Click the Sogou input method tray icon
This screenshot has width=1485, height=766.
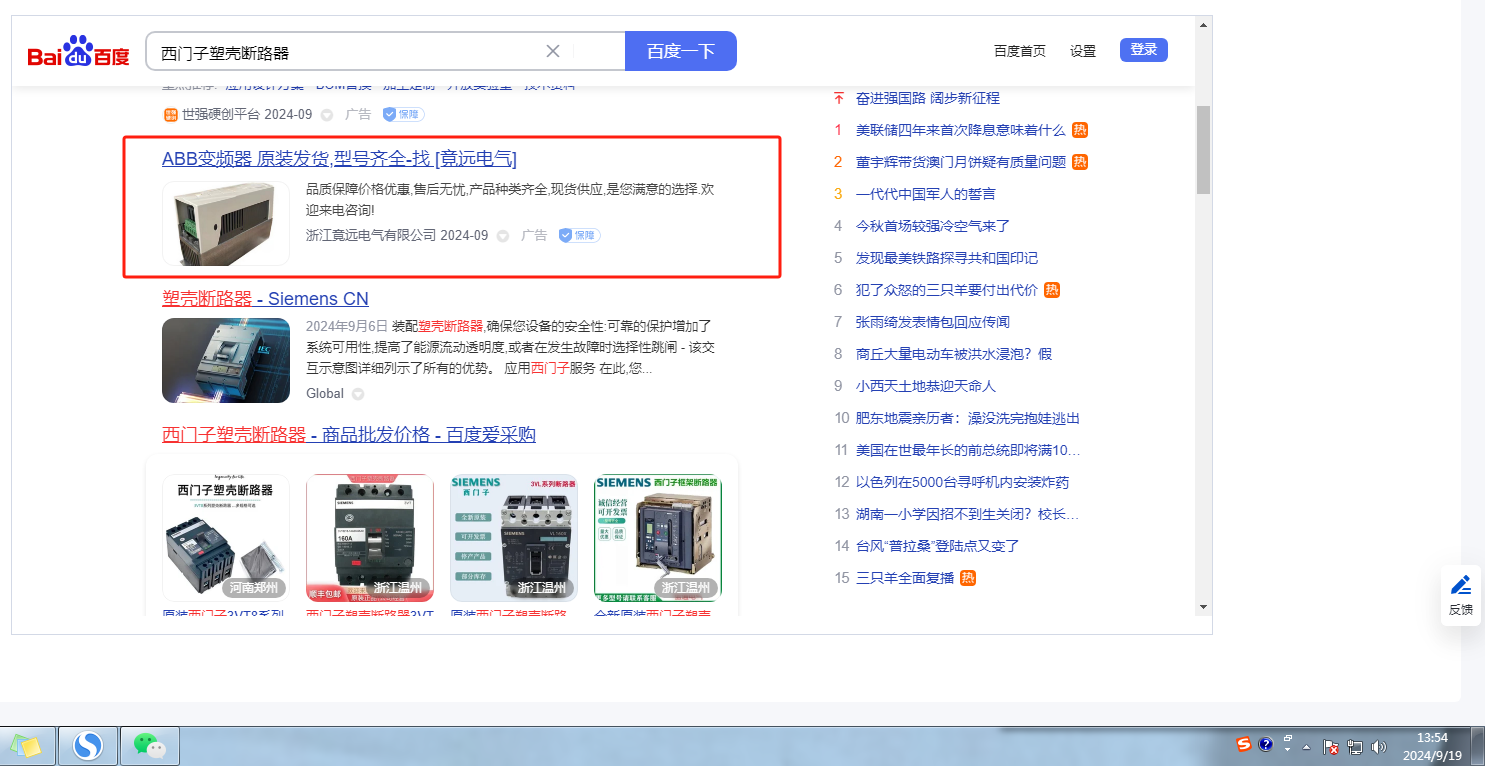1243,744
